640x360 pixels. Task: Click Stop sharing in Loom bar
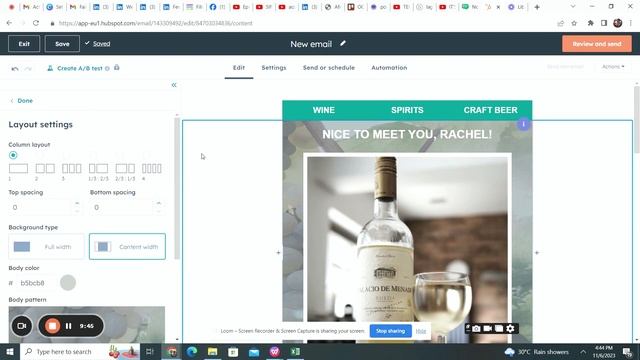pos(390,331)
